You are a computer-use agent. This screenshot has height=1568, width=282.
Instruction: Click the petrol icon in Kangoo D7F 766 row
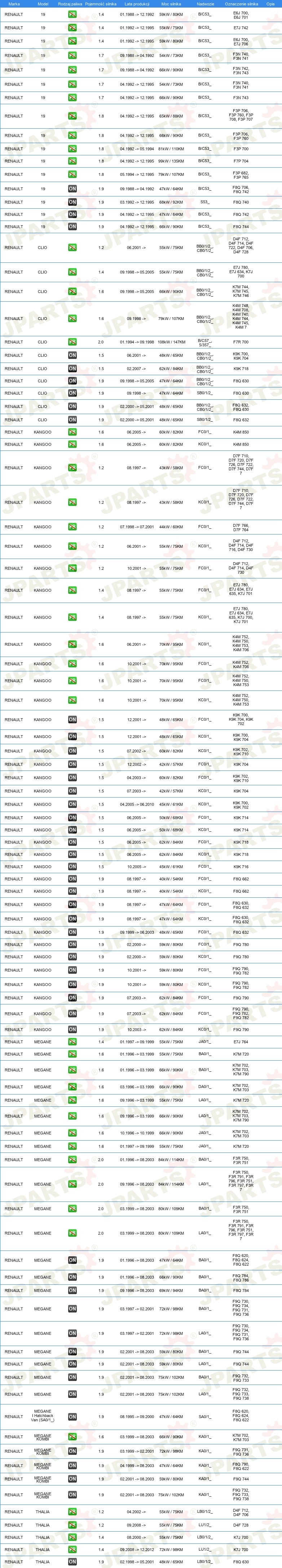[72, 527]
